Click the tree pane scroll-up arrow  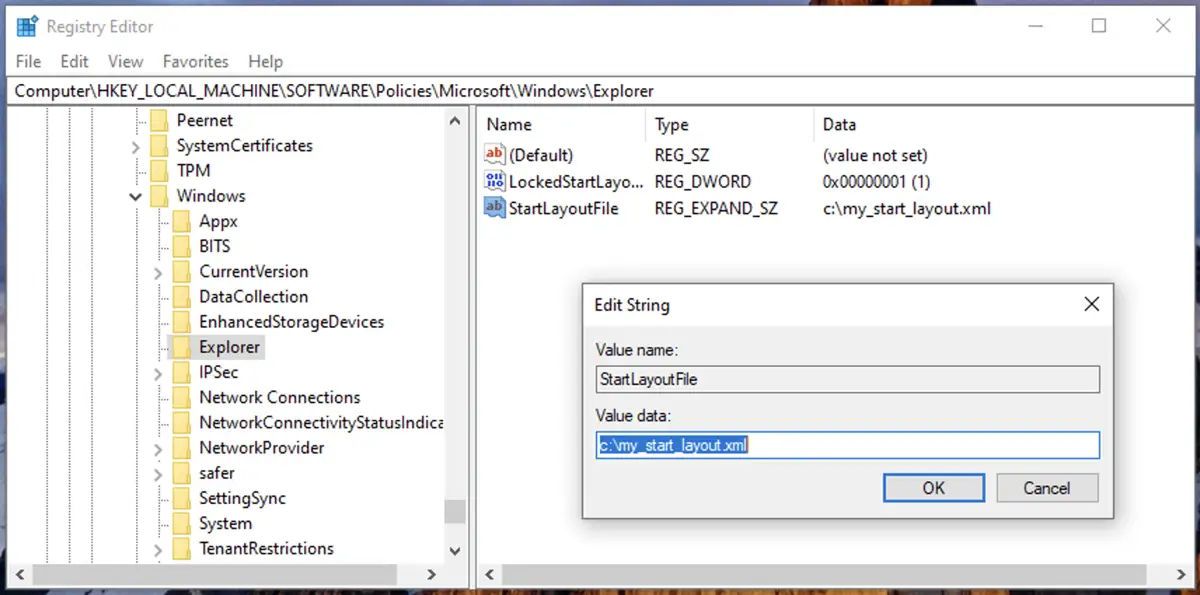click(x=456, y=121)
